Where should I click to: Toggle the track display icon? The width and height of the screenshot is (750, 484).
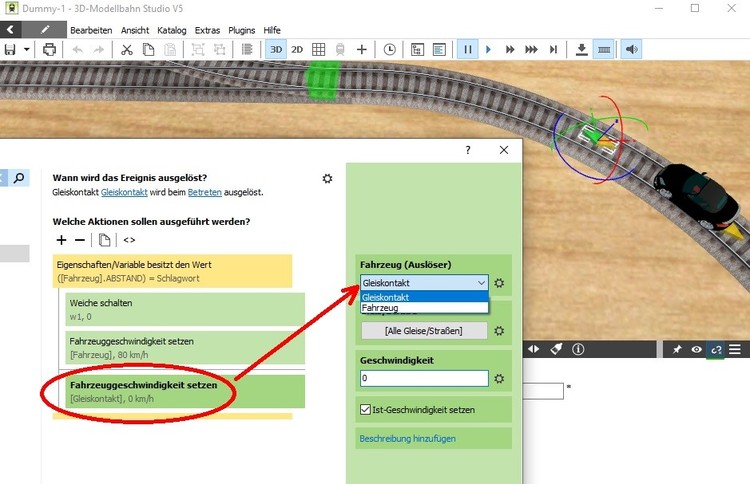tap(604, 49)
